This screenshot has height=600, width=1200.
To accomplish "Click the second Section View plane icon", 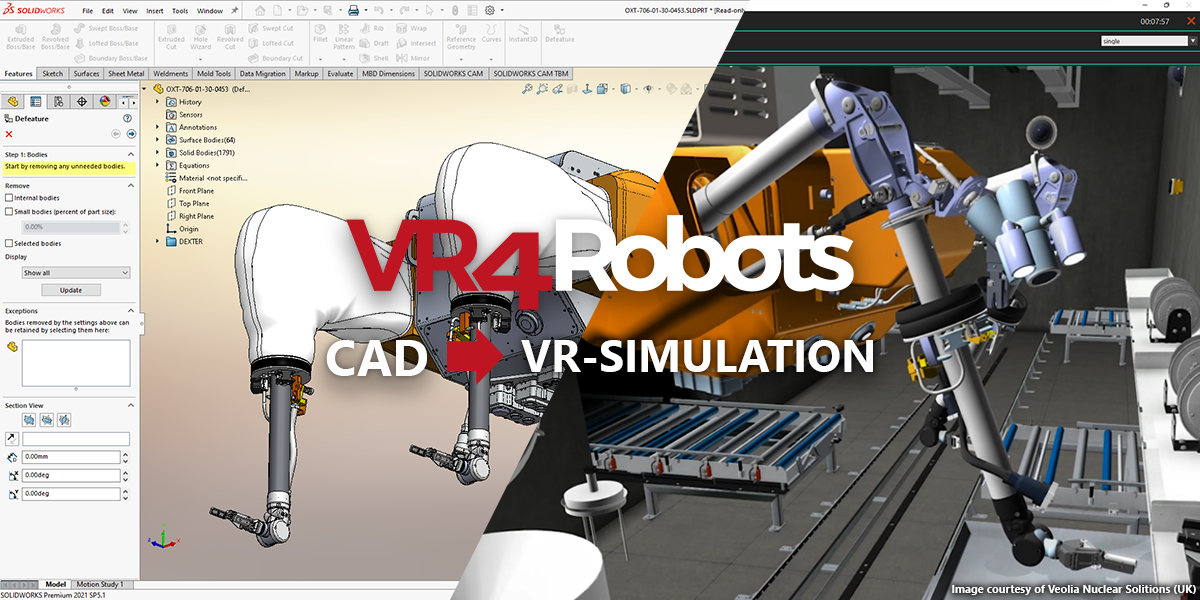I will click(46, 420).
